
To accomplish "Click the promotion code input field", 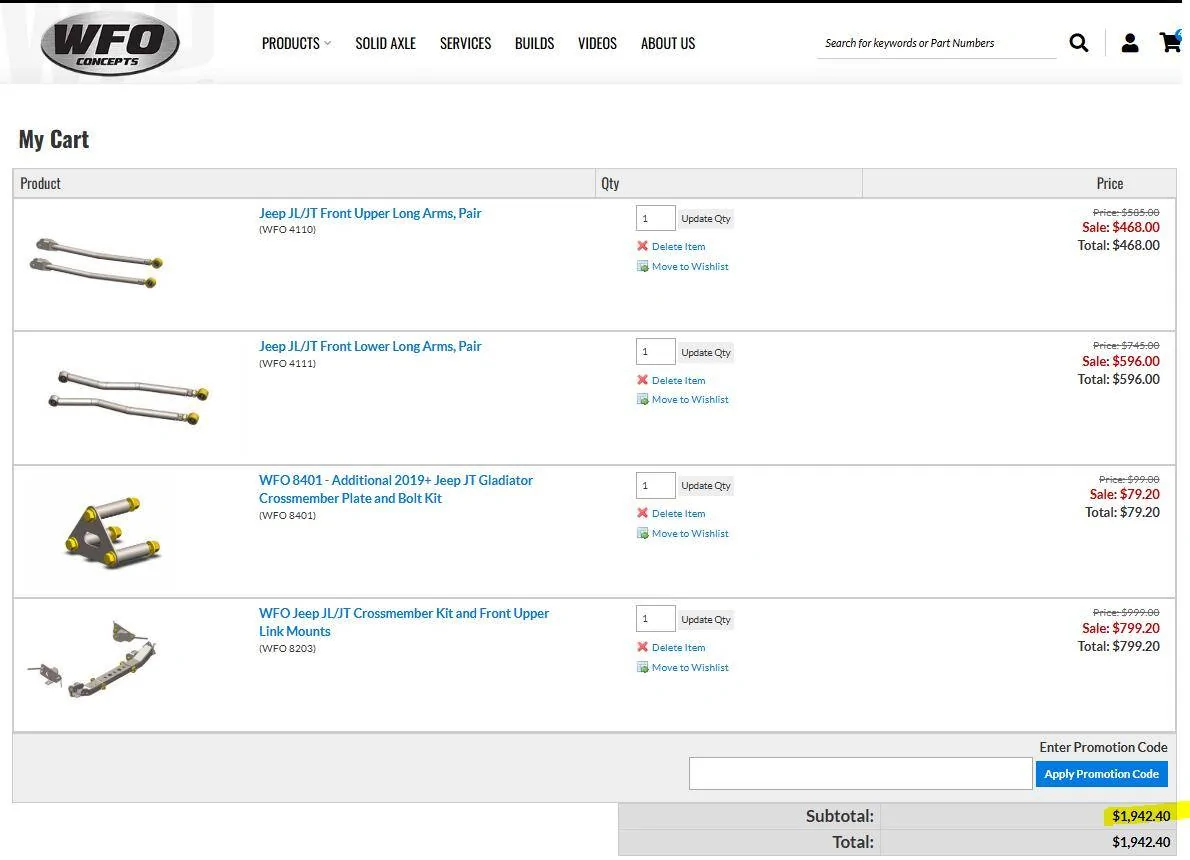I will tap(861, 773).
